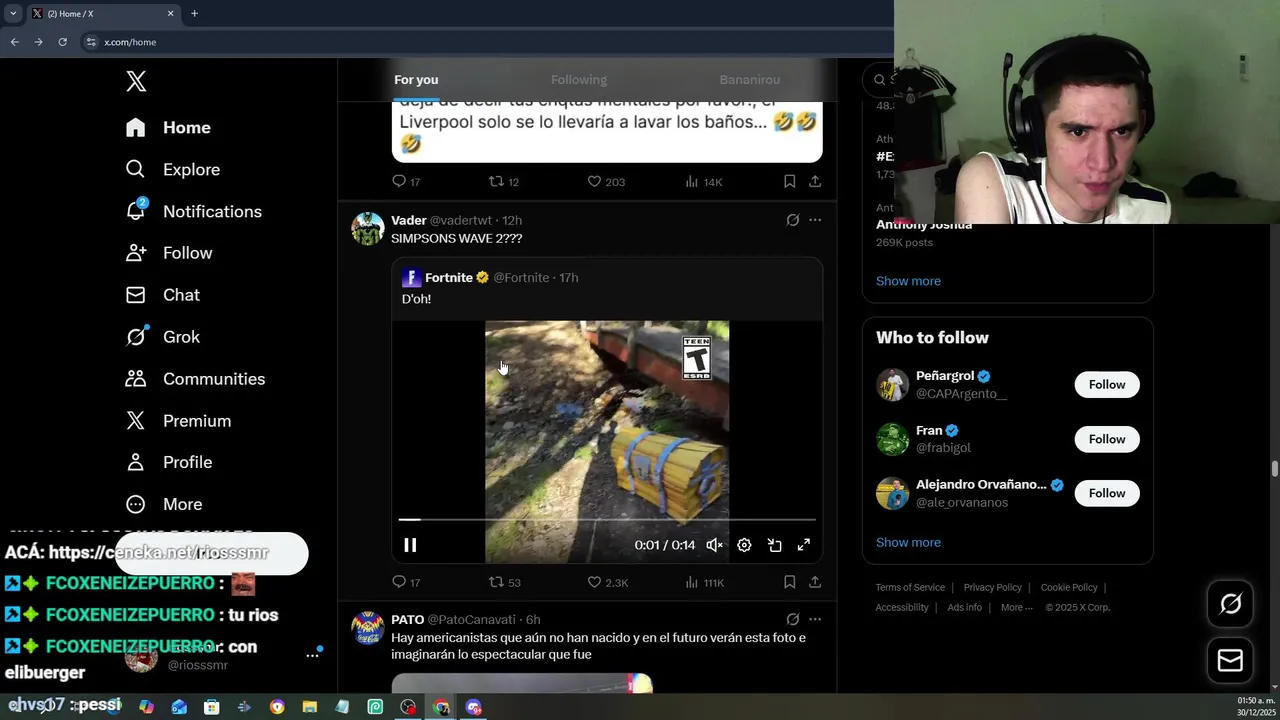Screen dimensions: 1280x720
Task: Open three-dot menu on PATO's post
Action: [815, 620]
